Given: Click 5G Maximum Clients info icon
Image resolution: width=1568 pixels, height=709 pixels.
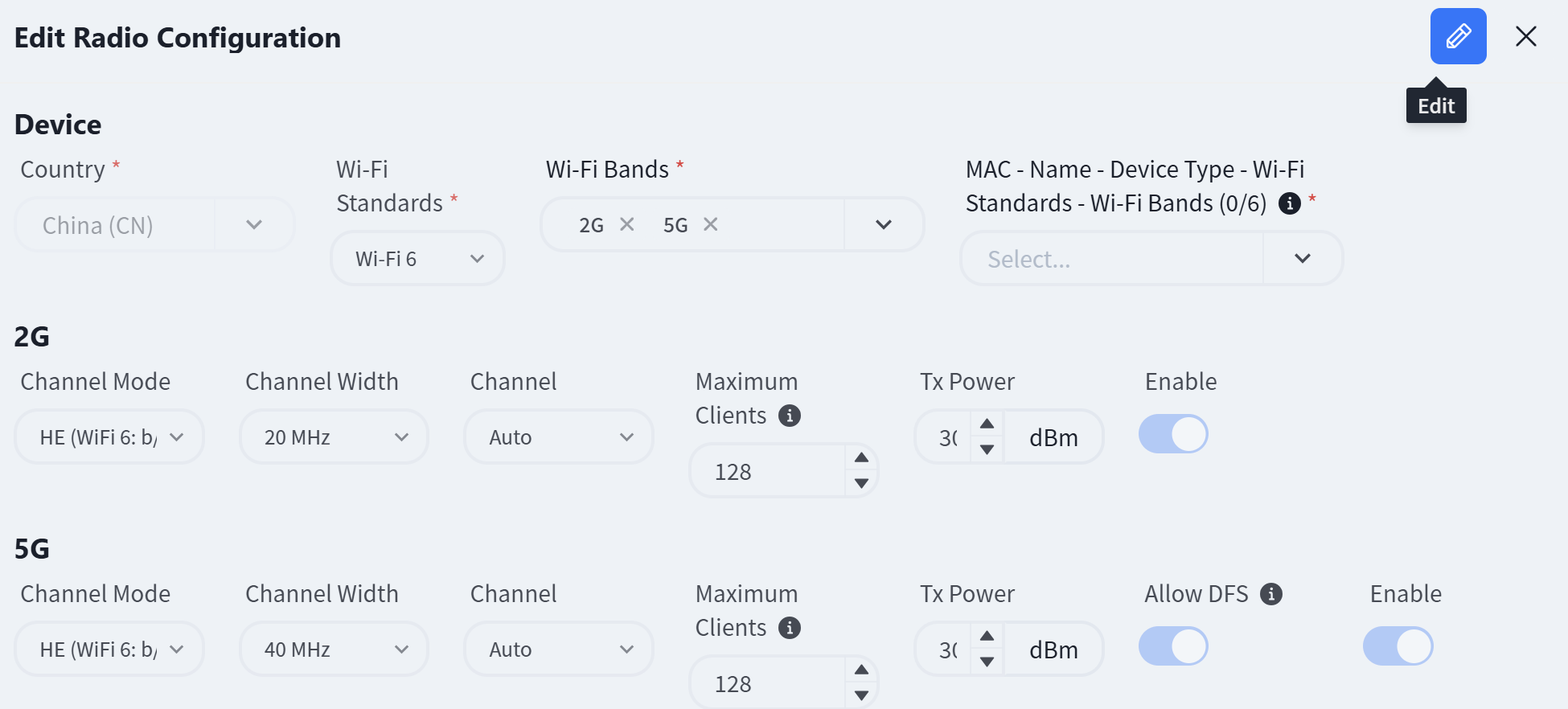Looking at the screenshot, I should [x=790, y=628].
